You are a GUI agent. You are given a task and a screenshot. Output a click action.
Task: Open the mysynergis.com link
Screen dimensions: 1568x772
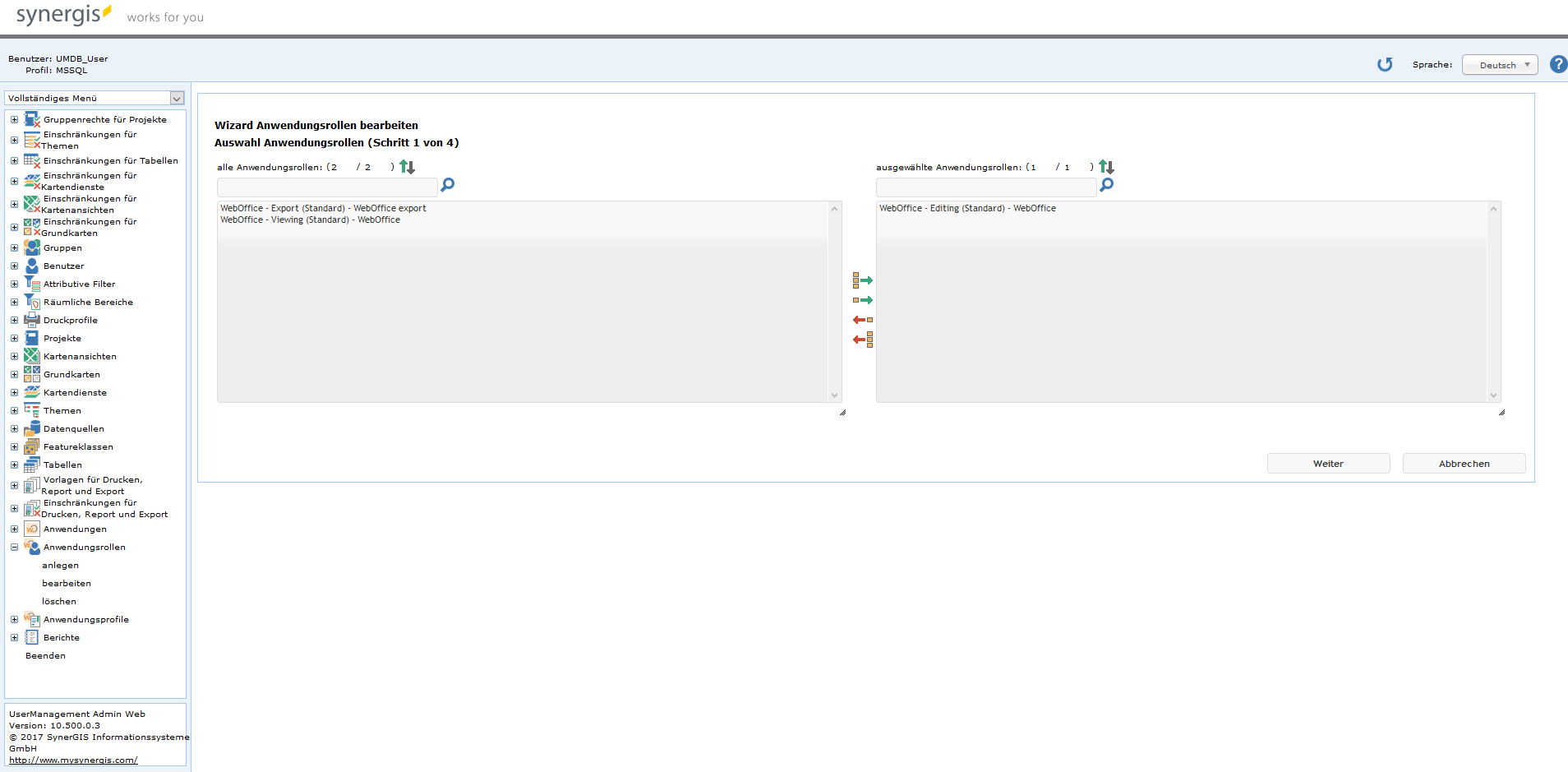click(x=73, y=760)
